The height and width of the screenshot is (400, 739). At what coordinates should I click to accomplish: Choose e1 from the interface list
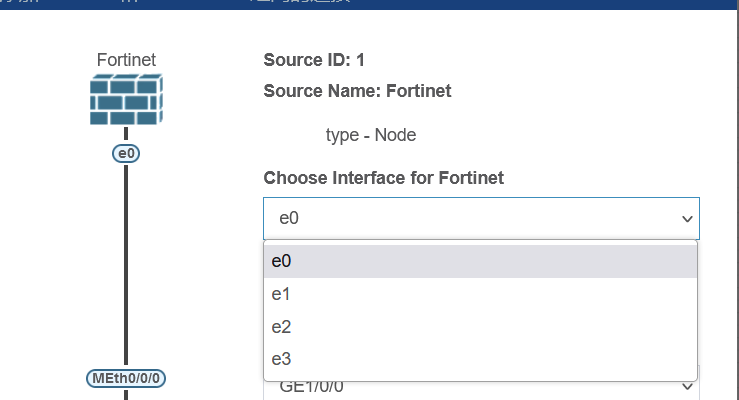click(480, 294)
